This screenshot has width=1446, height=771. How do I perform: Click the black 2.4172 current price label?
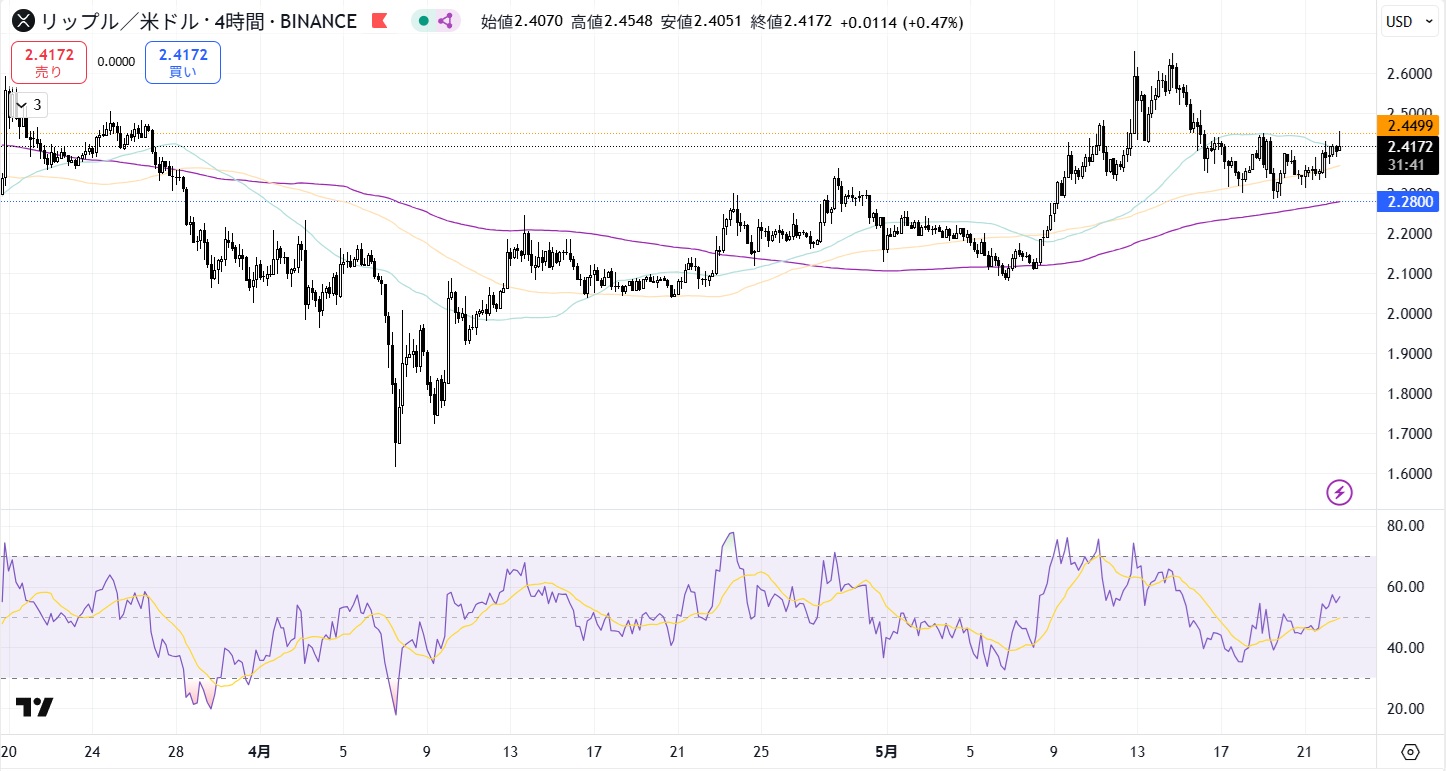(x=1410, y=146)
